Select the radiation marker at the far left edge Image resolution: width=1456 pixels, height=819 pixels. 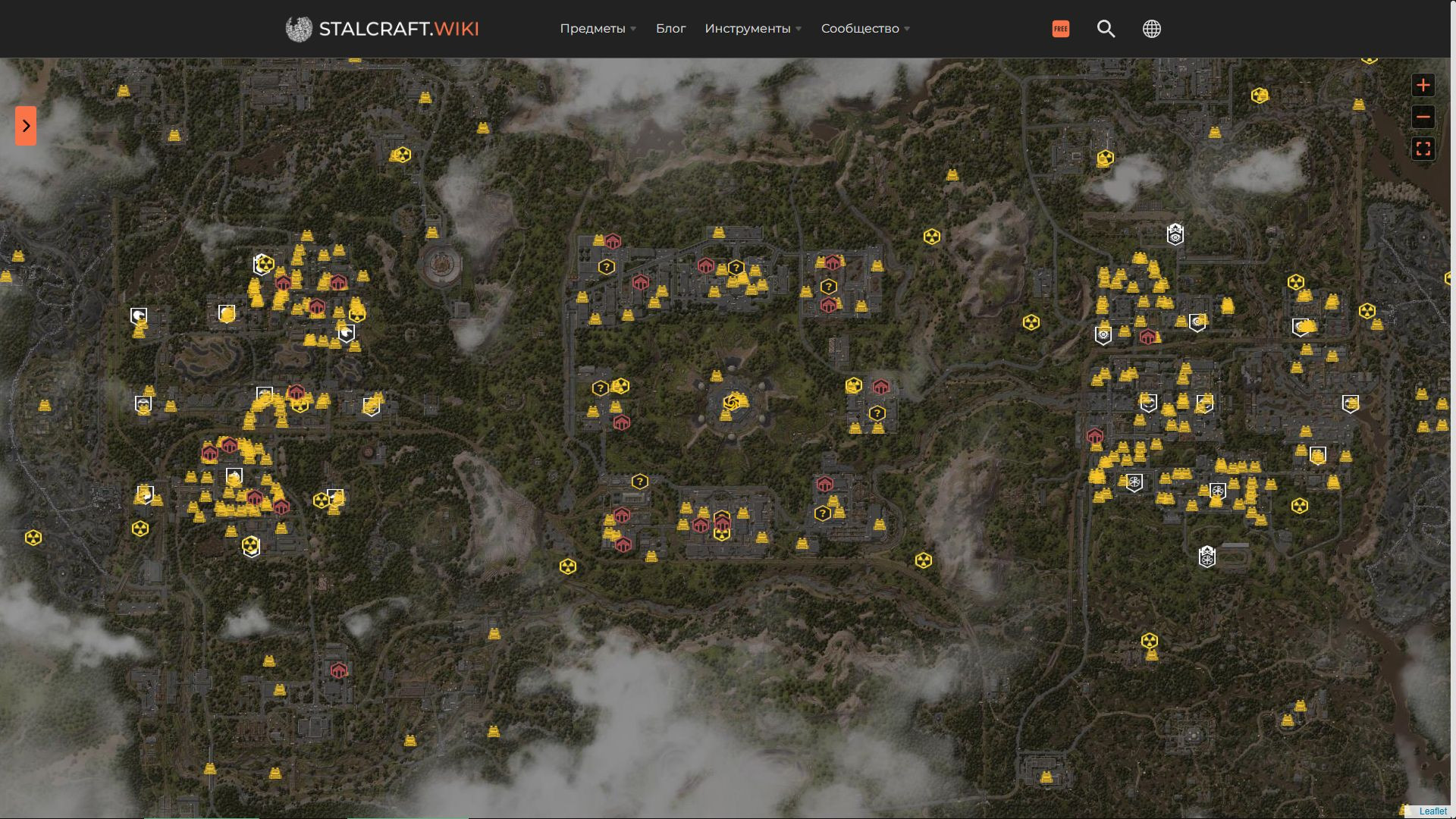click(33, 538)
